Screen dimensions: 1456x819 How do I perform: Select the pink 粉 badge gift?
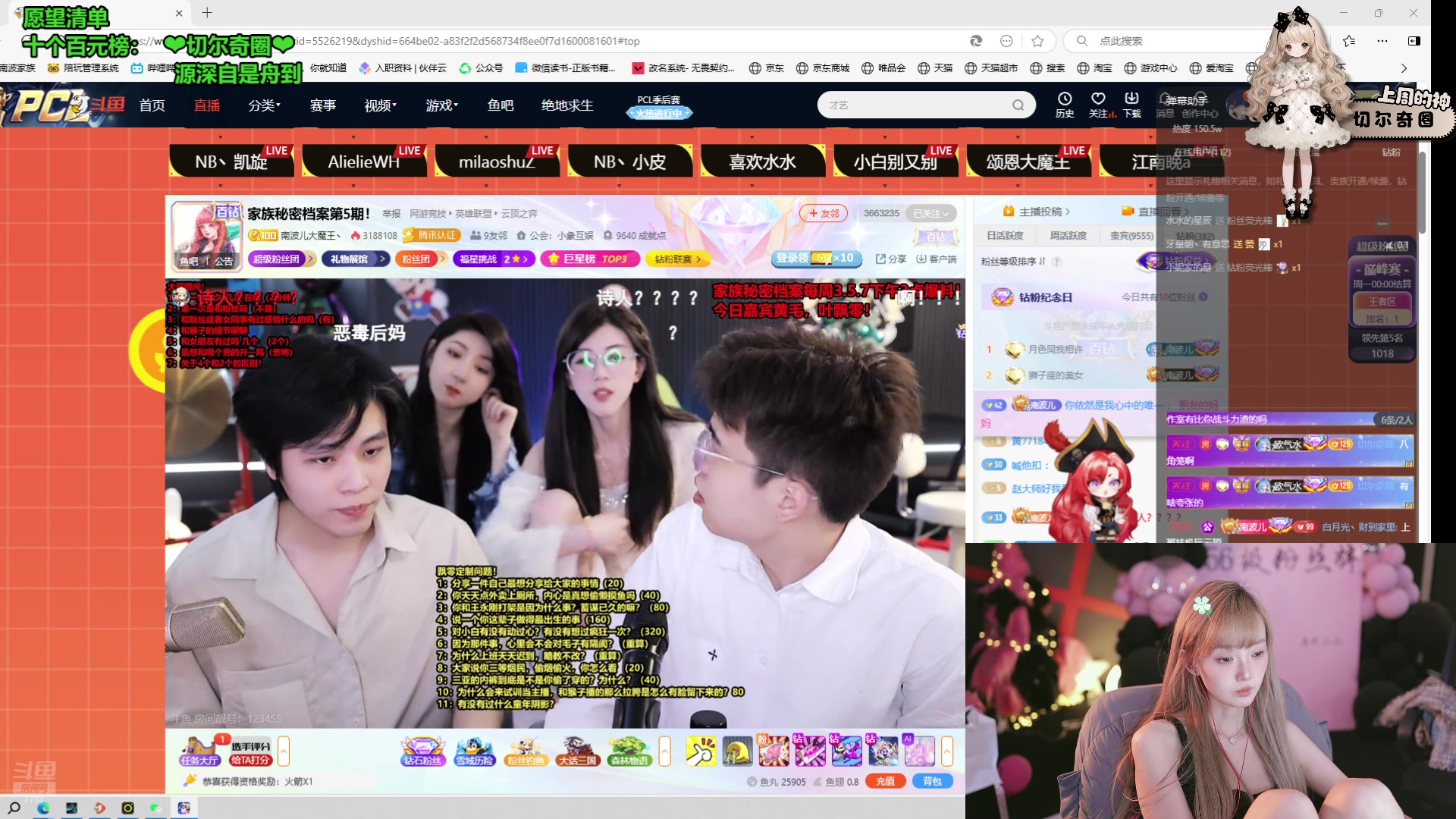pos(773,751)
